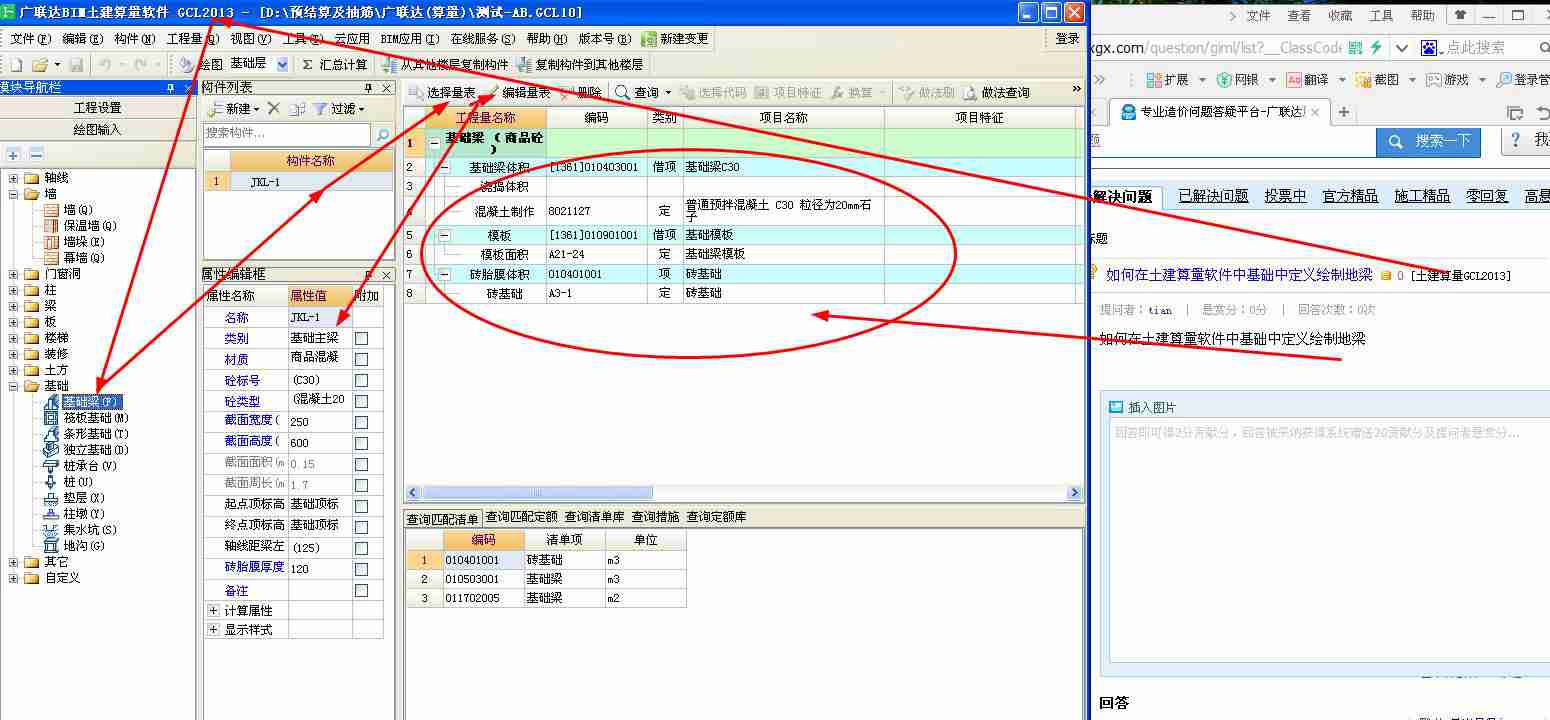This screenshot has height=720, width=1550.
Task: Expand the 轴线 folder in tree
Action: [14, 178]
